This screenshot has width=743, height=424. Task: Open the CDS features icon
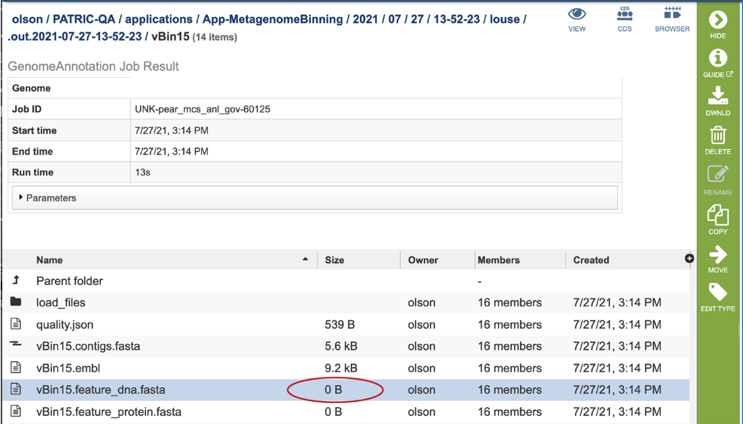[x=625, y=14]
